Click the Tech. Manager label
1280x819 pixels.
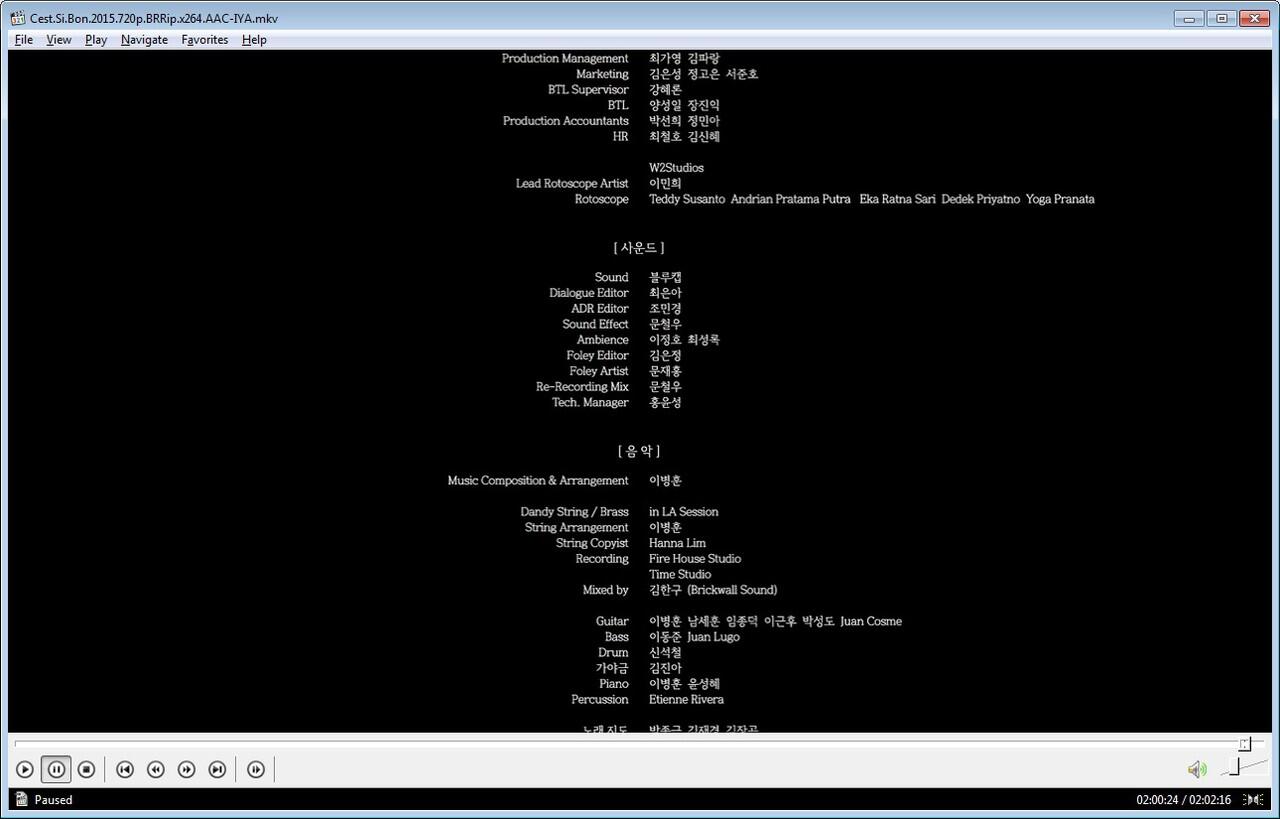point(590,403)
